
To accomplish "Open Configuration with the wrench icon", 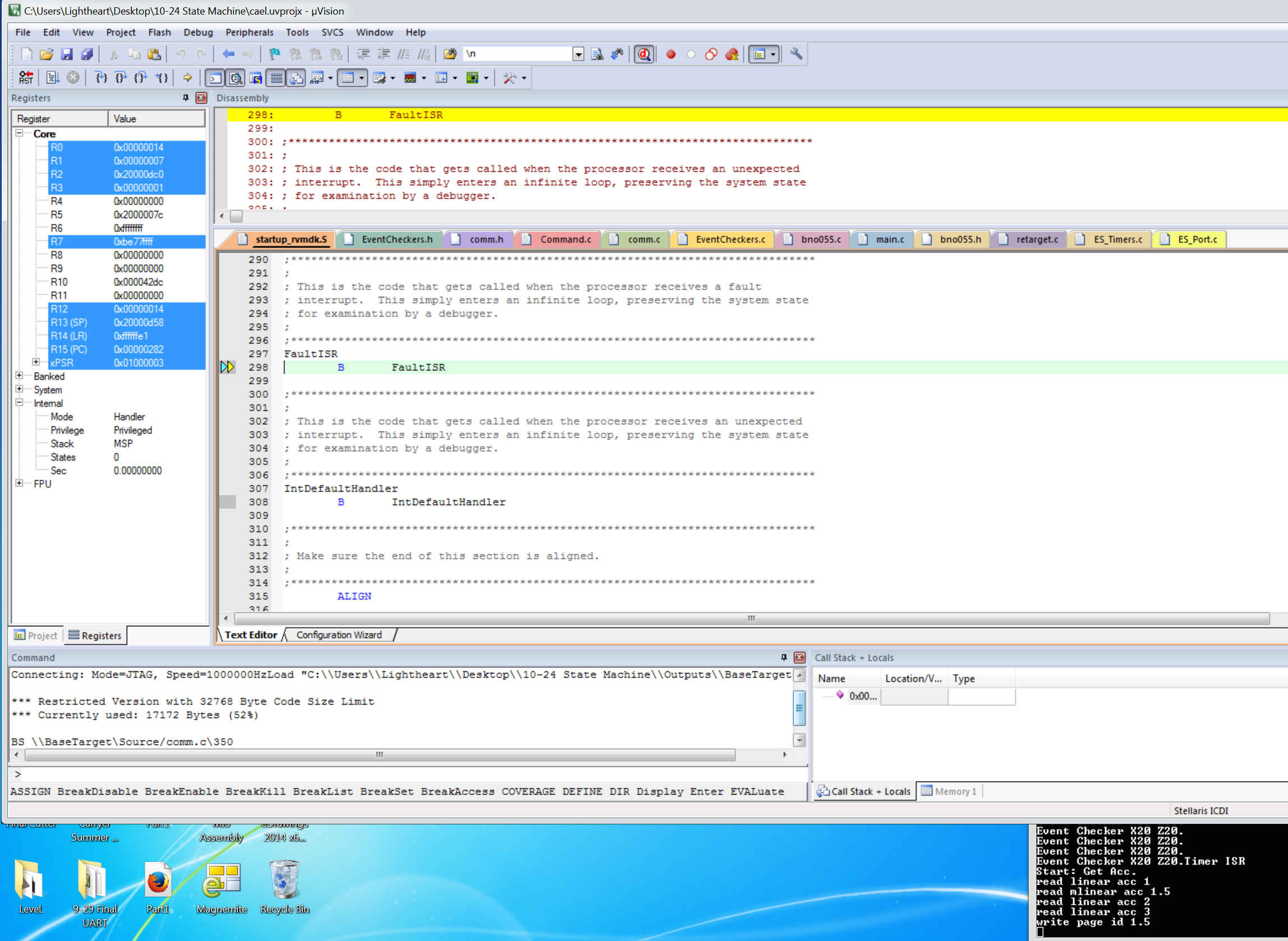I will click(796, 54).
